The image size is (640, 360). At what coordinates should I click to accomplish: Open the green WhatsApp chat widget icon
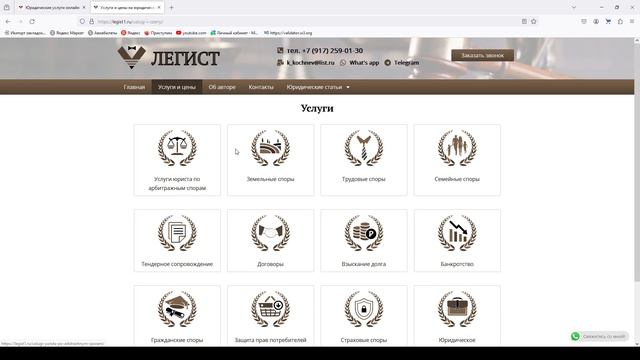click(x=576, y=336)
